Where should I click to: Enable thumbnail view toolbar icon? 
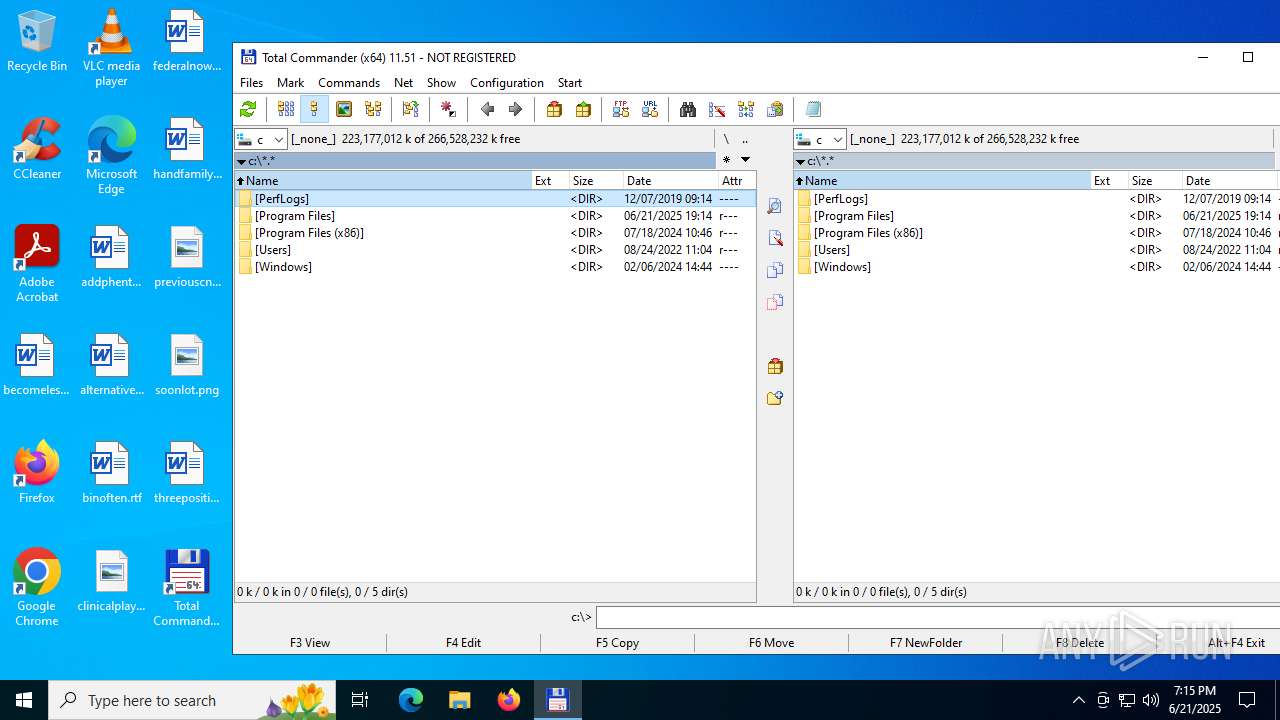click(344, 109)
